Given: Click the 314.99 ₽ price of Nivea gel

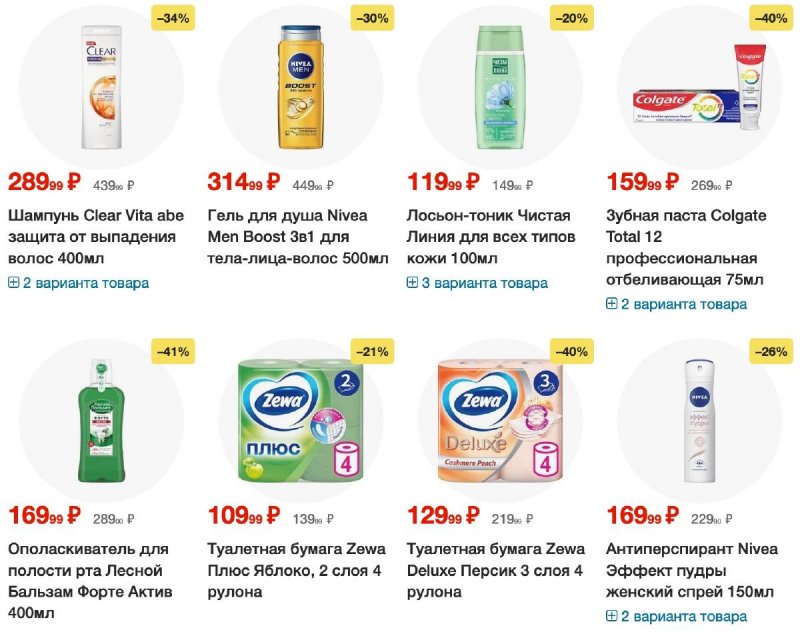Looking at the screenshot, I should coord(244,182).
